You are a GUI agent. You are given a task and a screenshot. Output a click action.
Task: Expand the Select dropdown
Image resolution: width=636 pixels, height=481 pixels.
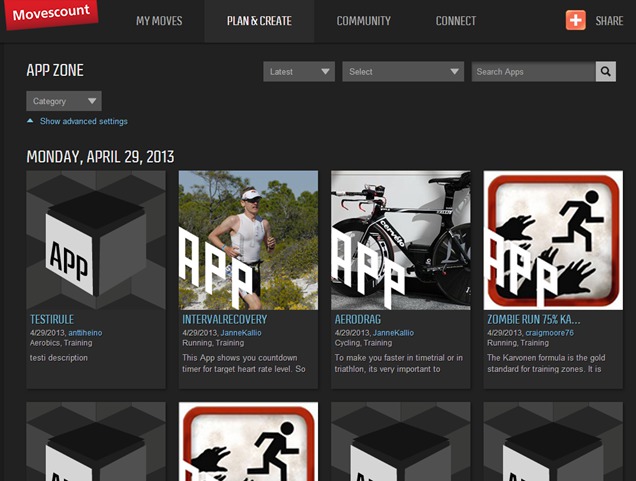click(x=403, y=71)
